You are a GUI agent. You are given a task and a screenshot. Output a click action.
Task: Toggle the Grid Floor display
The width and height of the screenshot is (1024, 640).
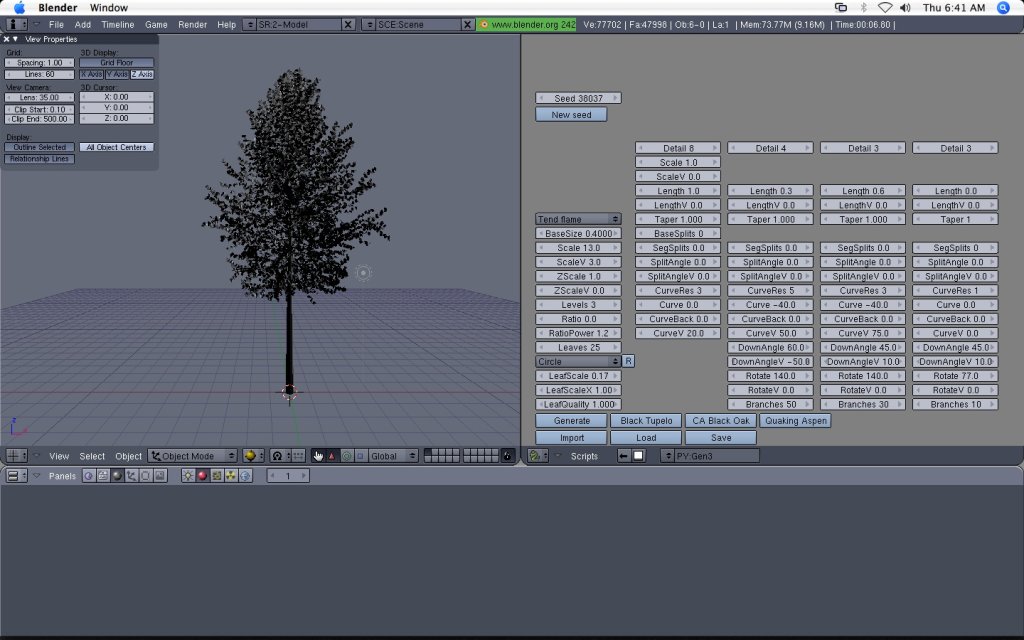pos(116,63)
